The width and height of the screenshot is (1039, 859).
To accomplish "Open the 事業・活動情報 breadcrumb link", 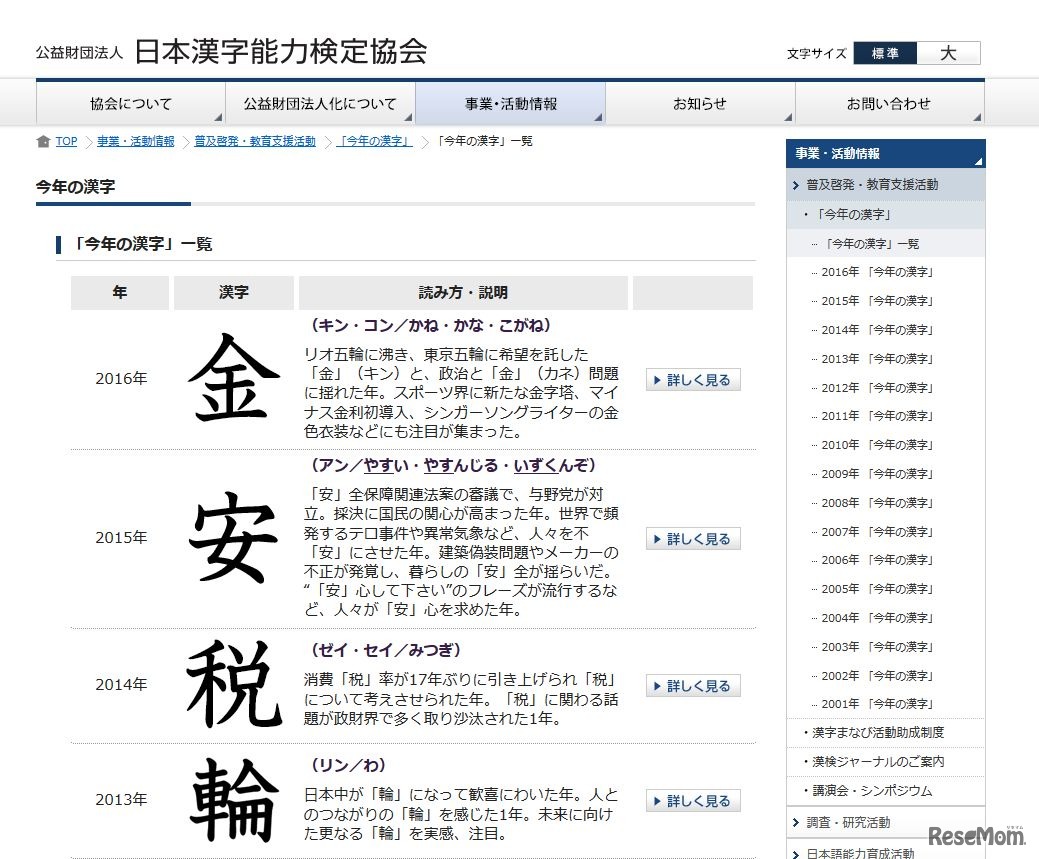I will pyautogui.click(x=136, y=142).
